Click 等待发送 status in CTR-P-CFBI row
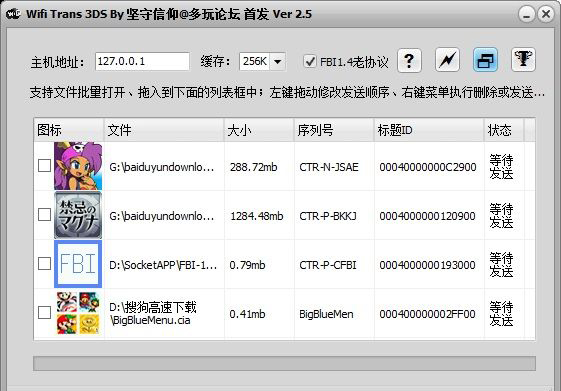Viewport: 561px width, 391px height. [x=501, y=265]
